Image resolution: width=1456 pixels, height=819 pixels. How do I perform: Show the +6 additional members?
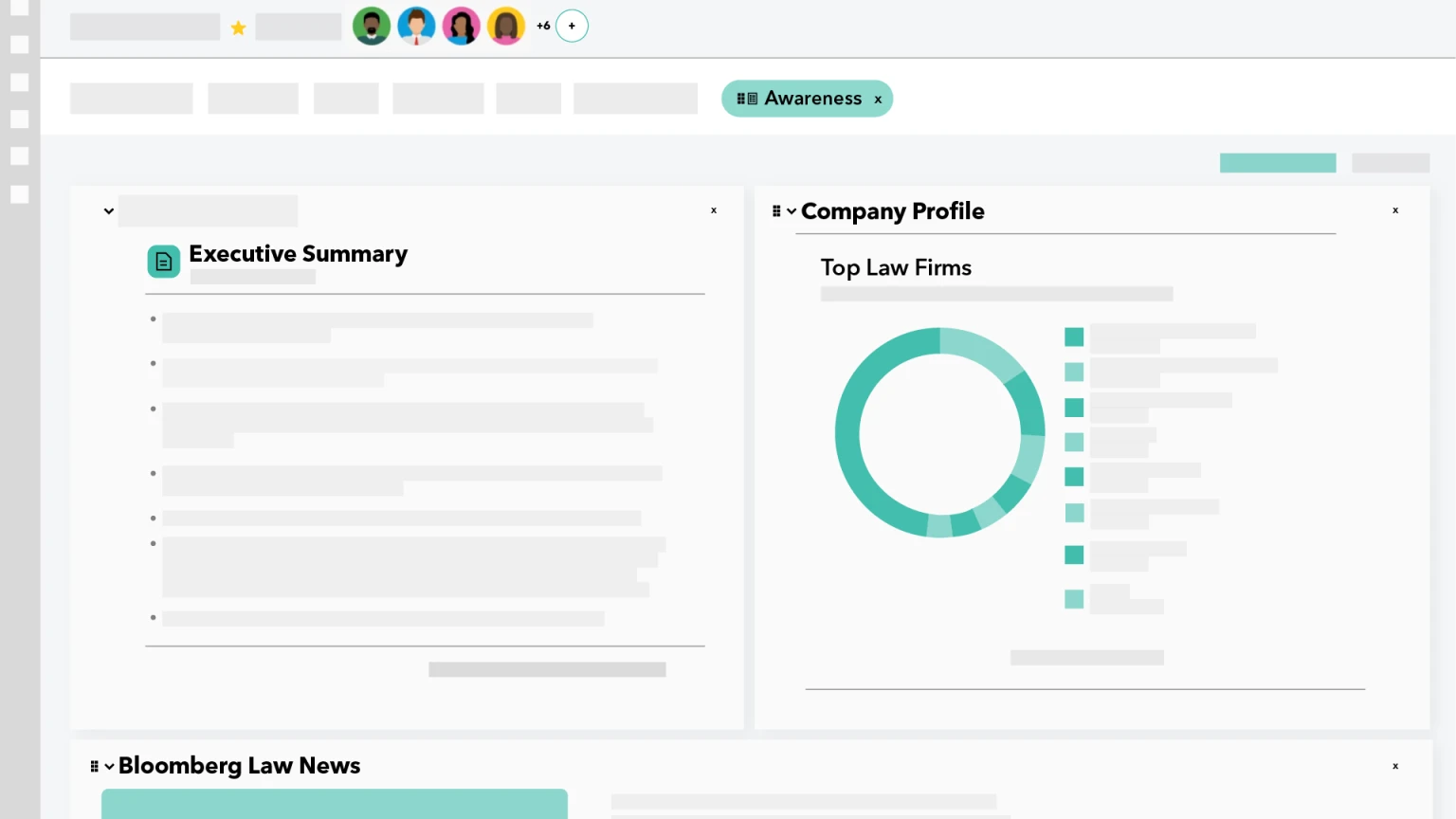coord(543,26)
